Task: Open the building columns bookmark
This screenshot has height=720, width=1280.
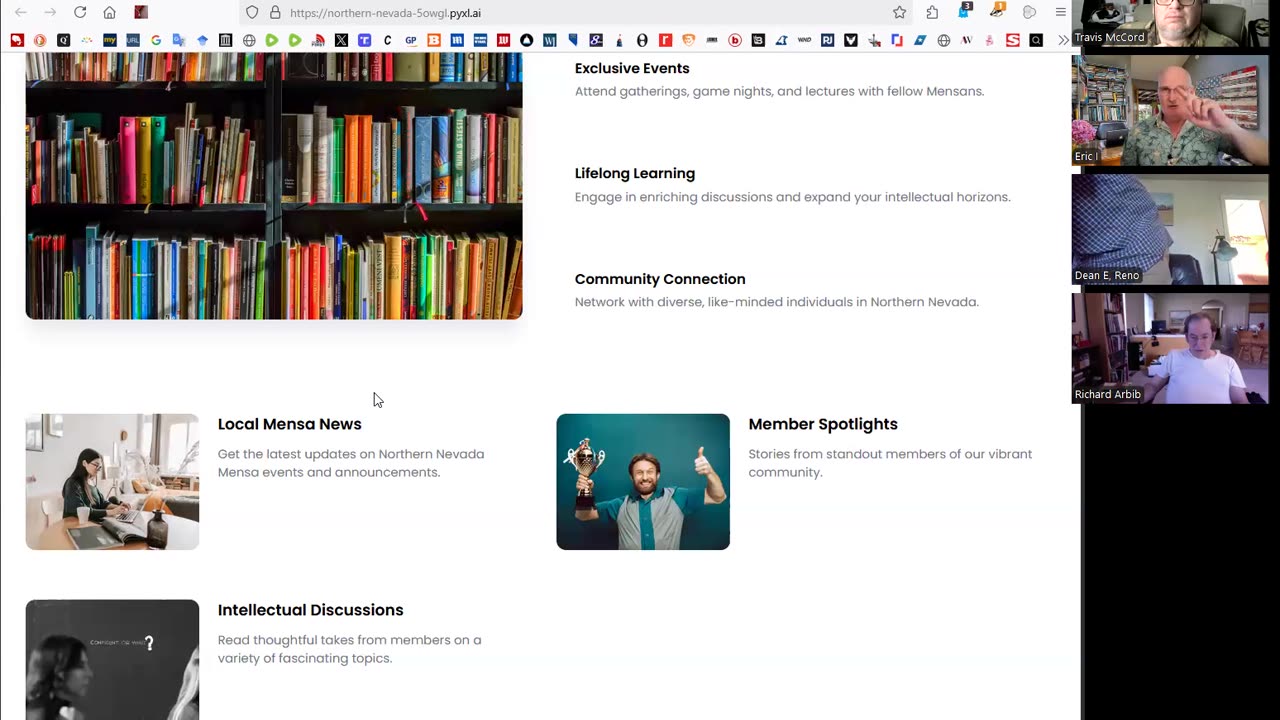Action: [x=225, y=40]
